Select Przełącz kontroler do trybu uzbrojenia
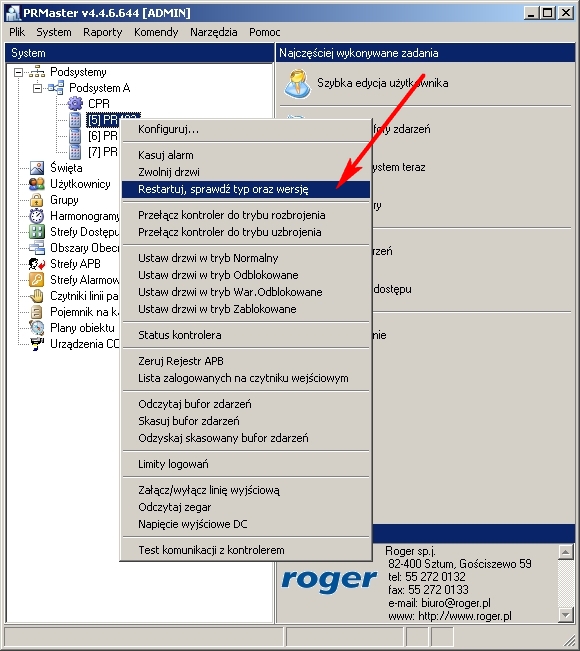 coord(246,232)
